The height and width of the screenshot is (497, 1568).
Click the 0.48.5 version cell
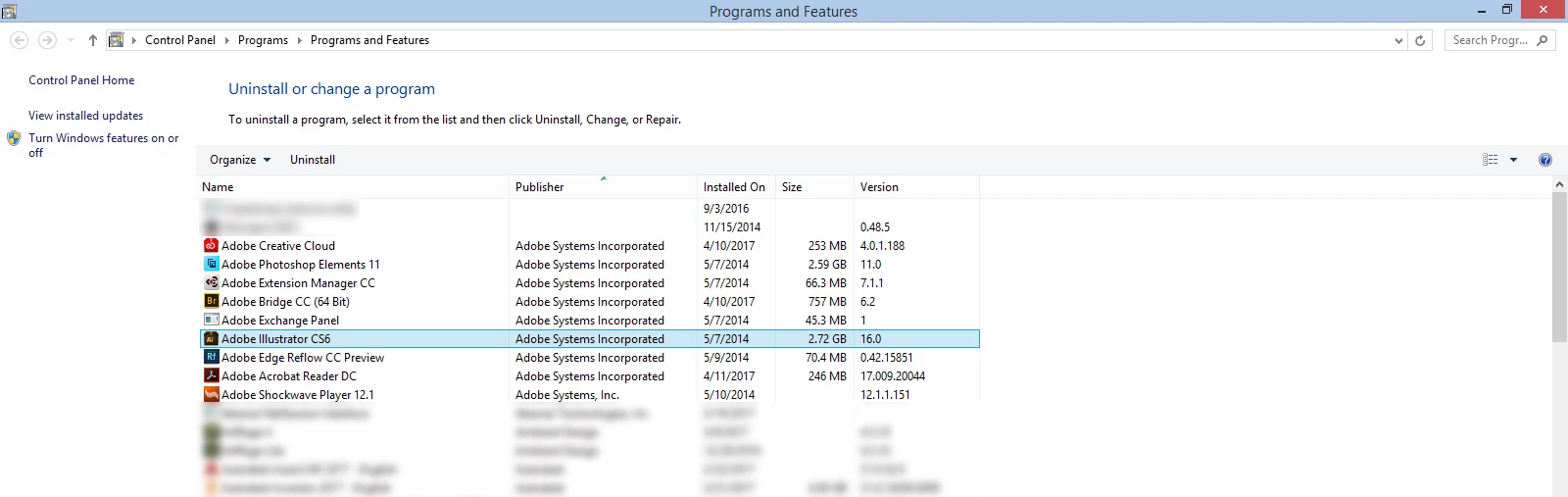click(875, 227)
